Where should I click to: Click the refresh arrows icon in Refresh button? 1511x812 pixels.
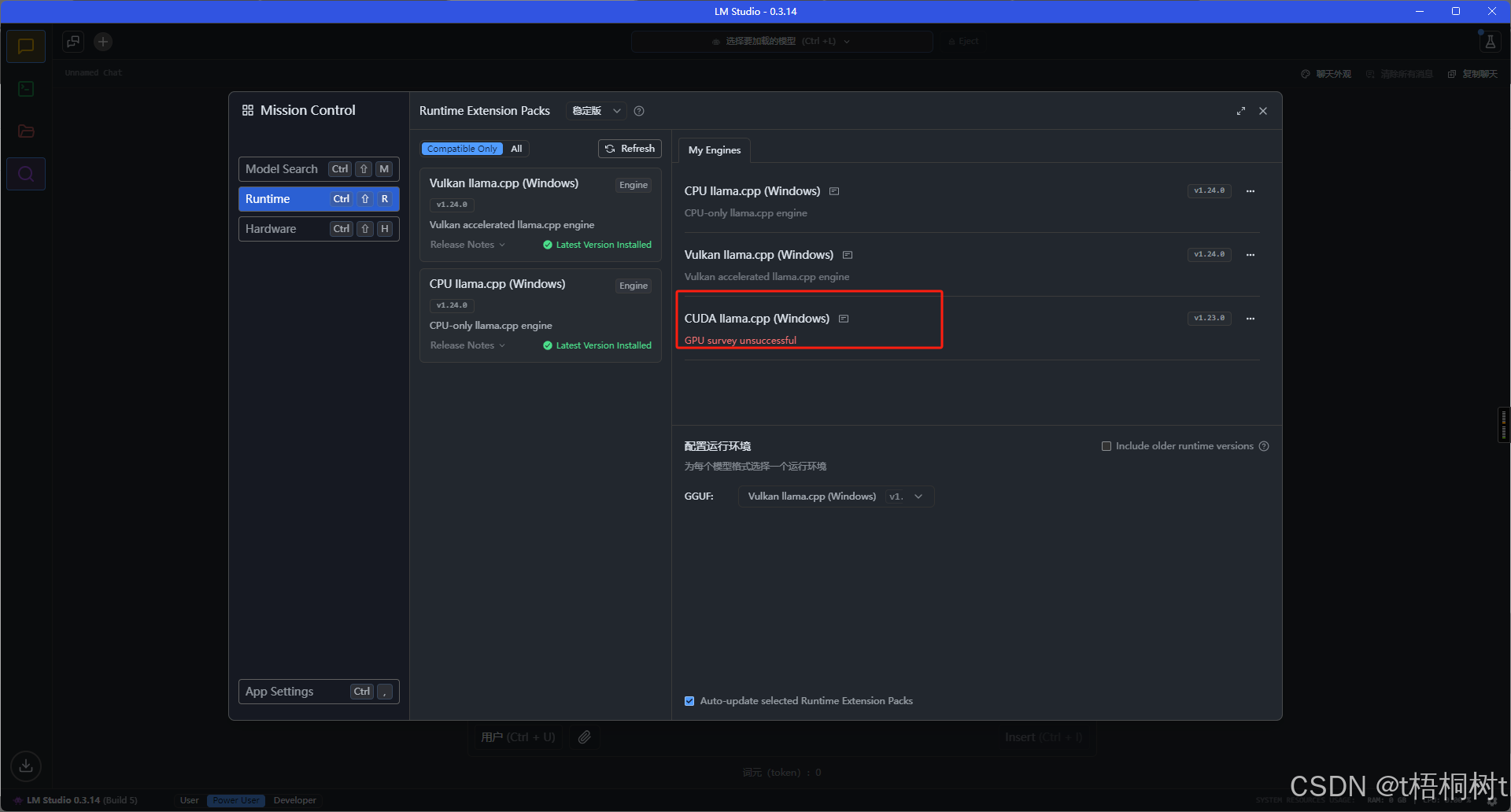pyautogui.click(x=610, y=149)
